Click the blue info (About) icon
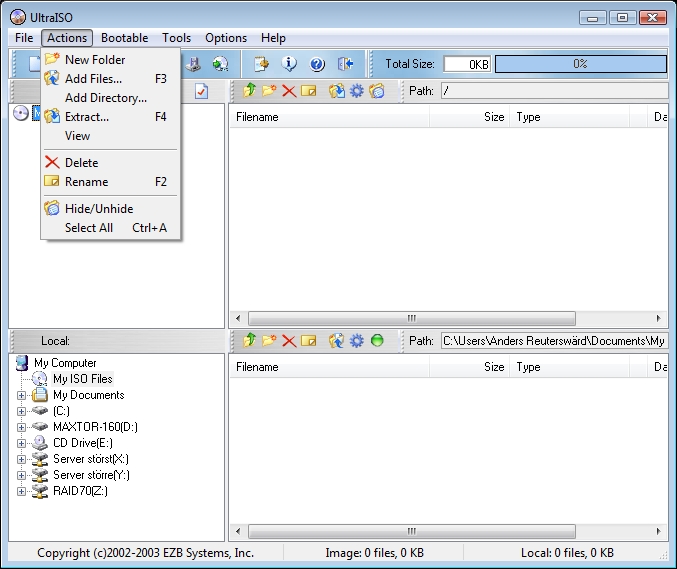 [x=289, y=64]
